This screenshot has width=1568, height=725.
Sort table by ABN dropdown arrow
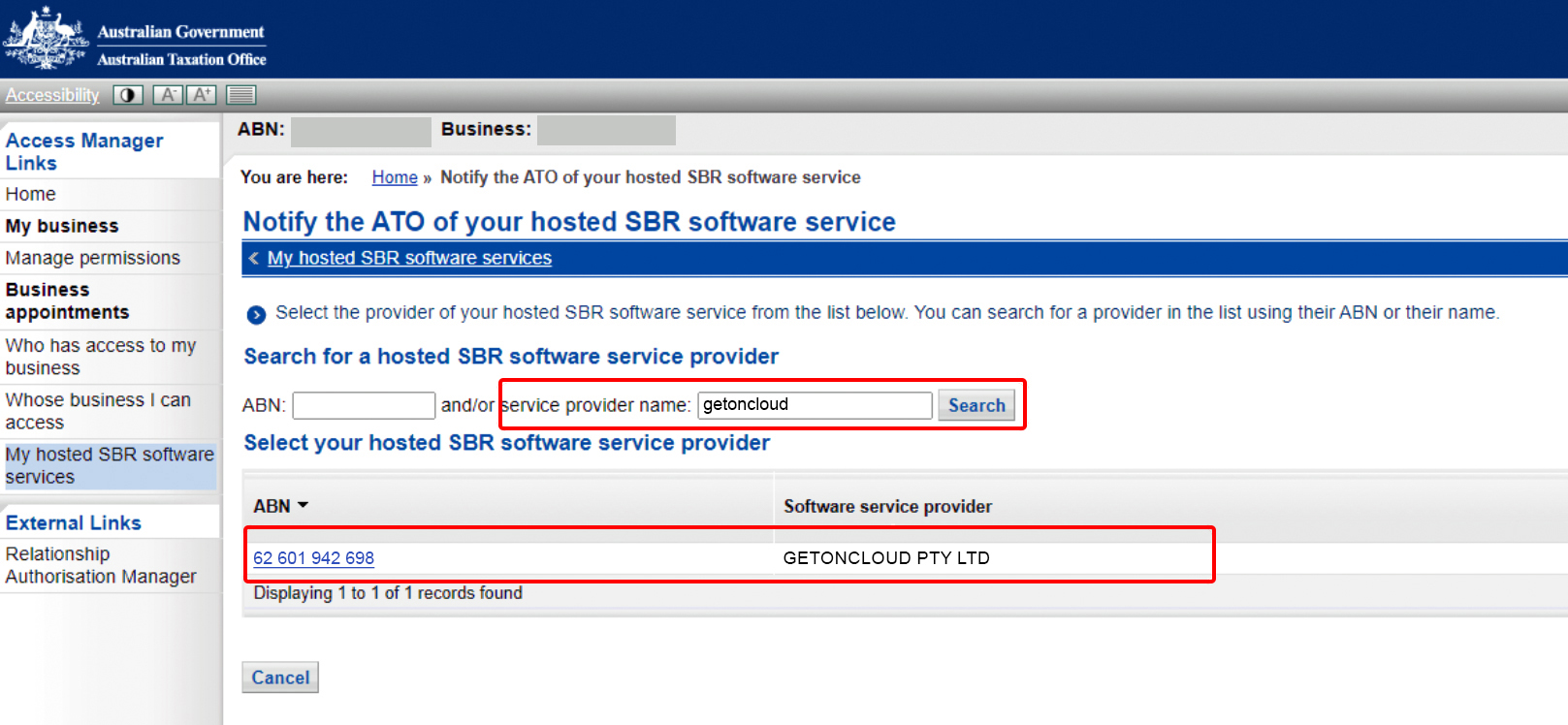[303, 506]
